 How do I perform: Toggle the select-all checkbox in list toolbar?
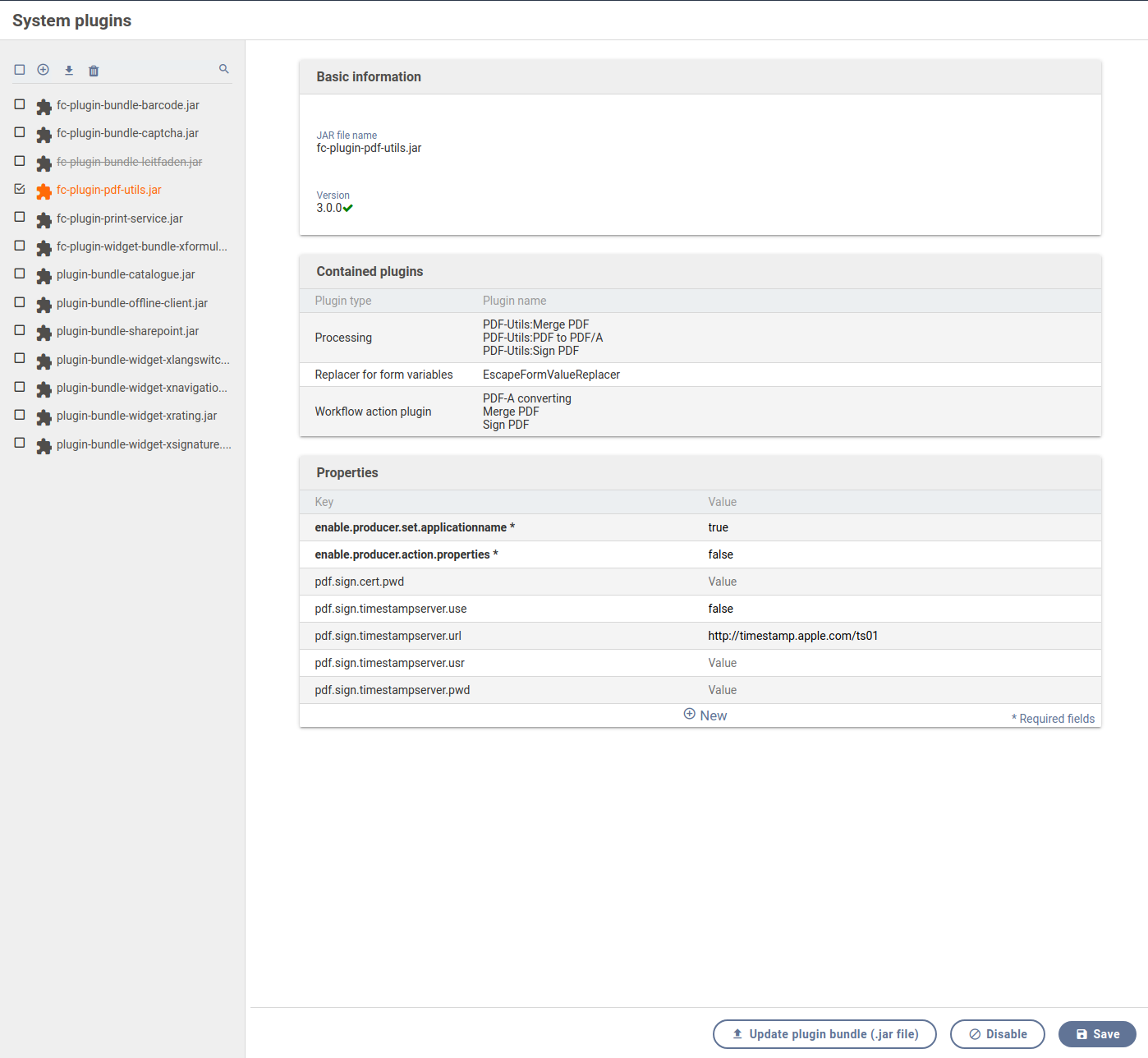[x=20, y=70]
